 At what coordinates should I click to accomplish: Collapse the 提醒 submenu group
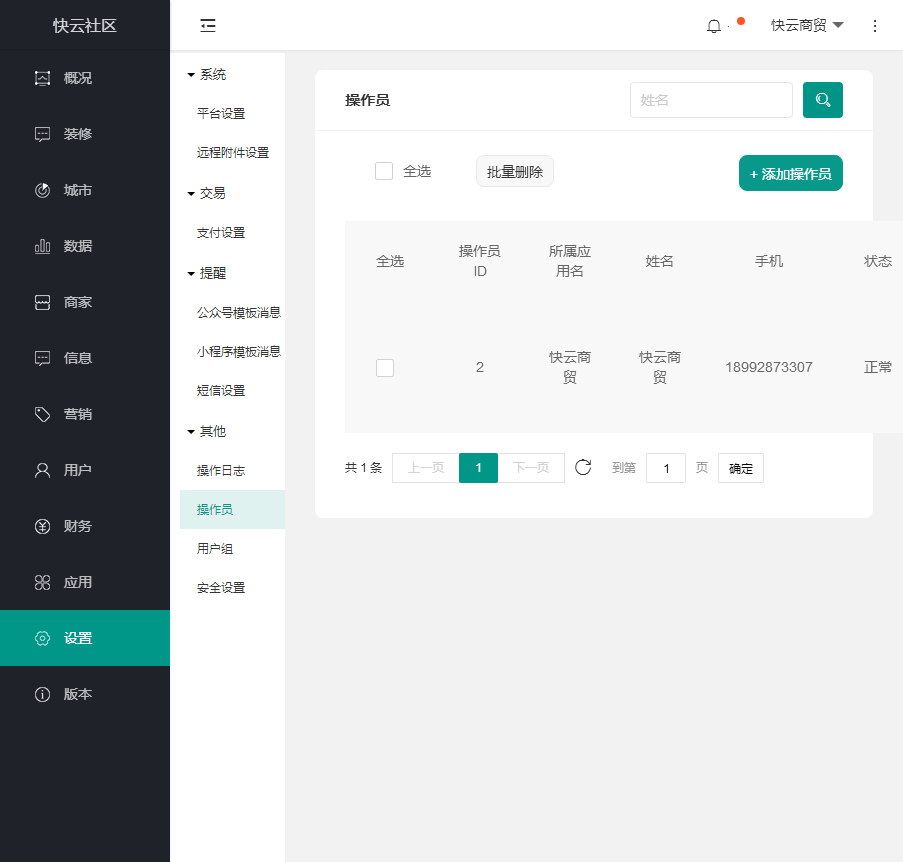tap(207, 273)
